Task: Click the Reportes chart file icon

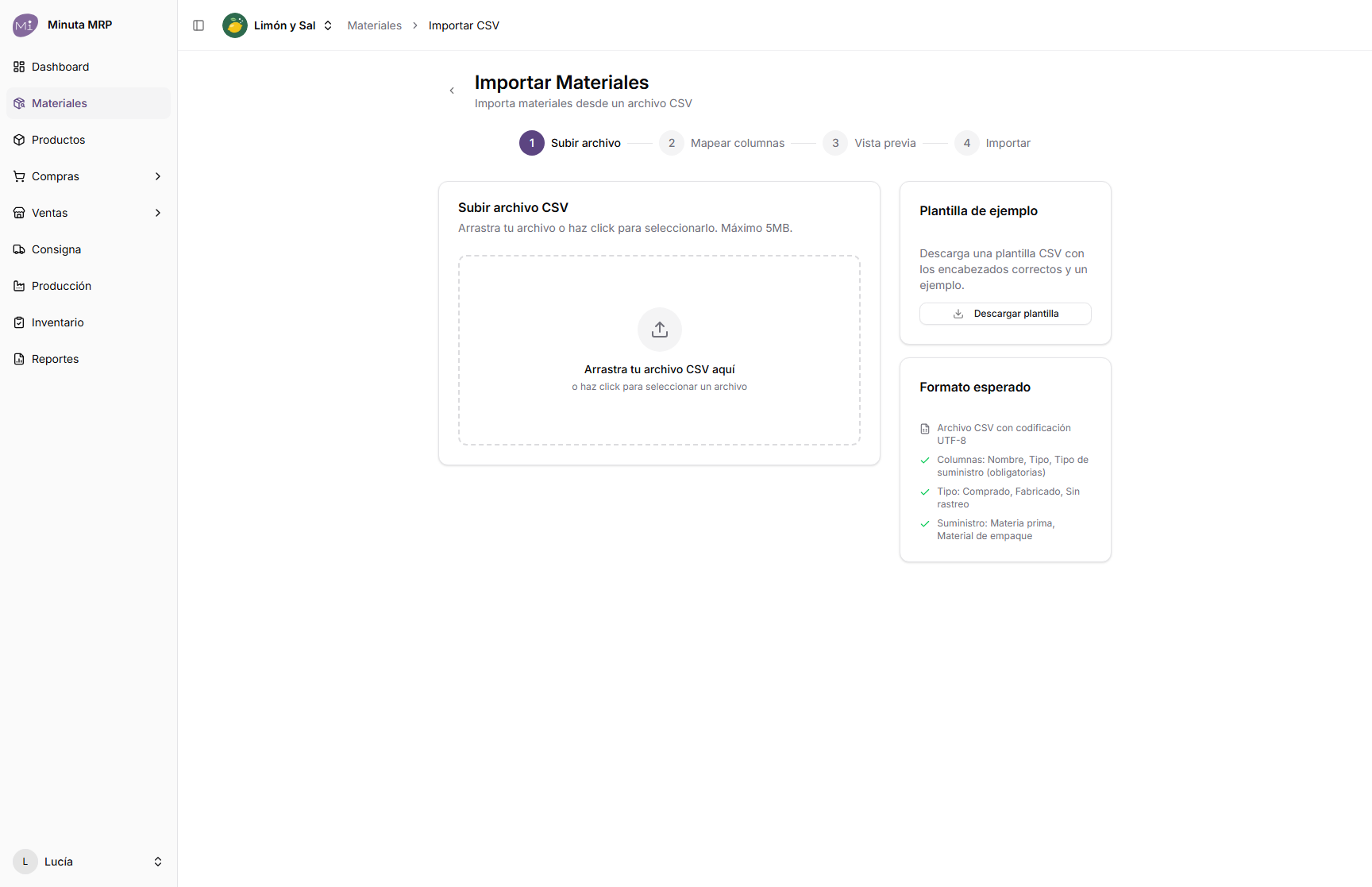Action: pyautogui.click(x=19, y=359)
